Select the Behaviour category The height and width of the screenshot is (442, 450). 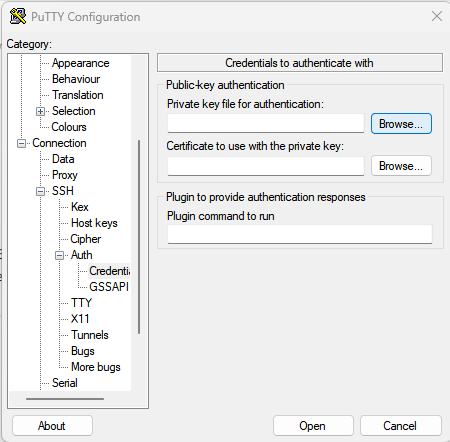[76, 79]
